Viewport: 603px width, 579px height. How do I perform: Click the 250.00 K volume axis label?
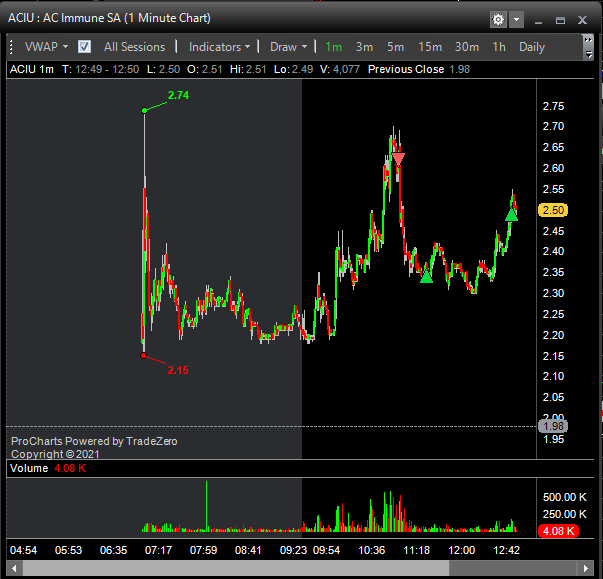(565, 514)
